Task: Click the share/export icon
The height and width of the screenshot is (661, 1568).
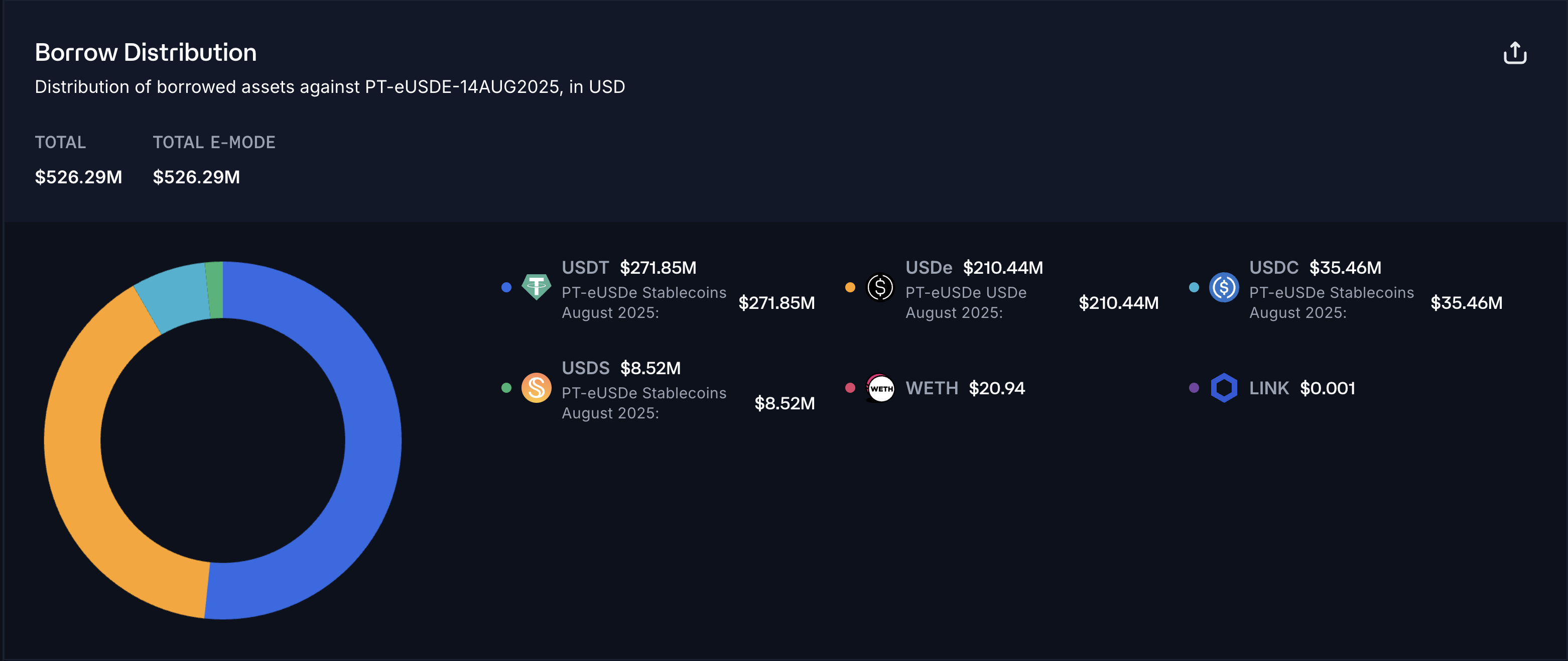Action: 1514,53
